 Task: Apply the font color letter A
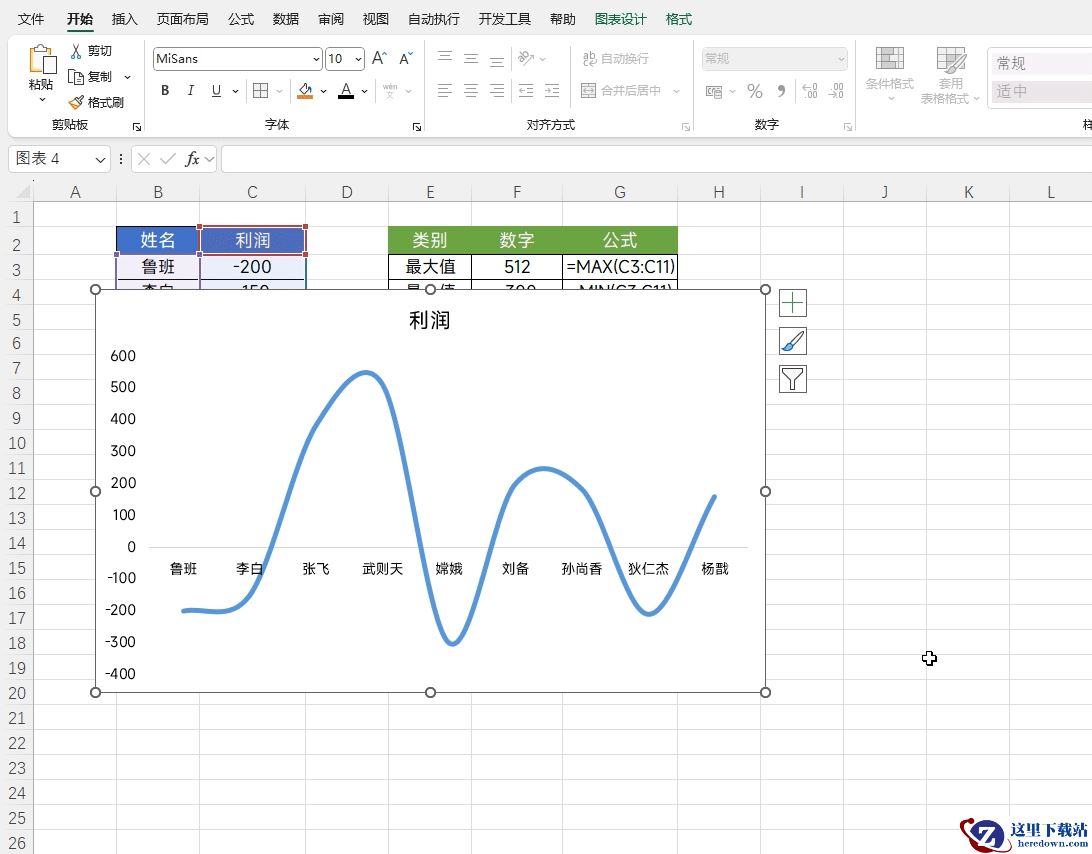[346, 91]
